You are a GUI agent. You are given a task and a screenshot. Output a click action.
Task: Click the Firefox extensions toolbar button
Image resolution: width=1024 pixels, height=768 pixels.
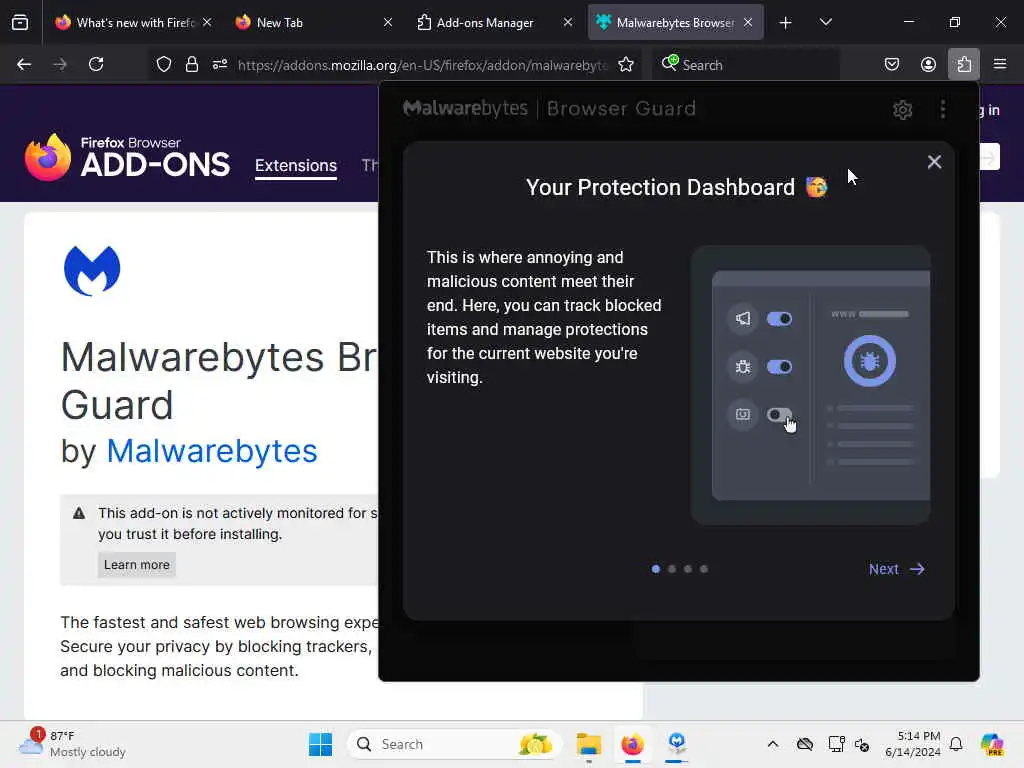coord(964,64)
